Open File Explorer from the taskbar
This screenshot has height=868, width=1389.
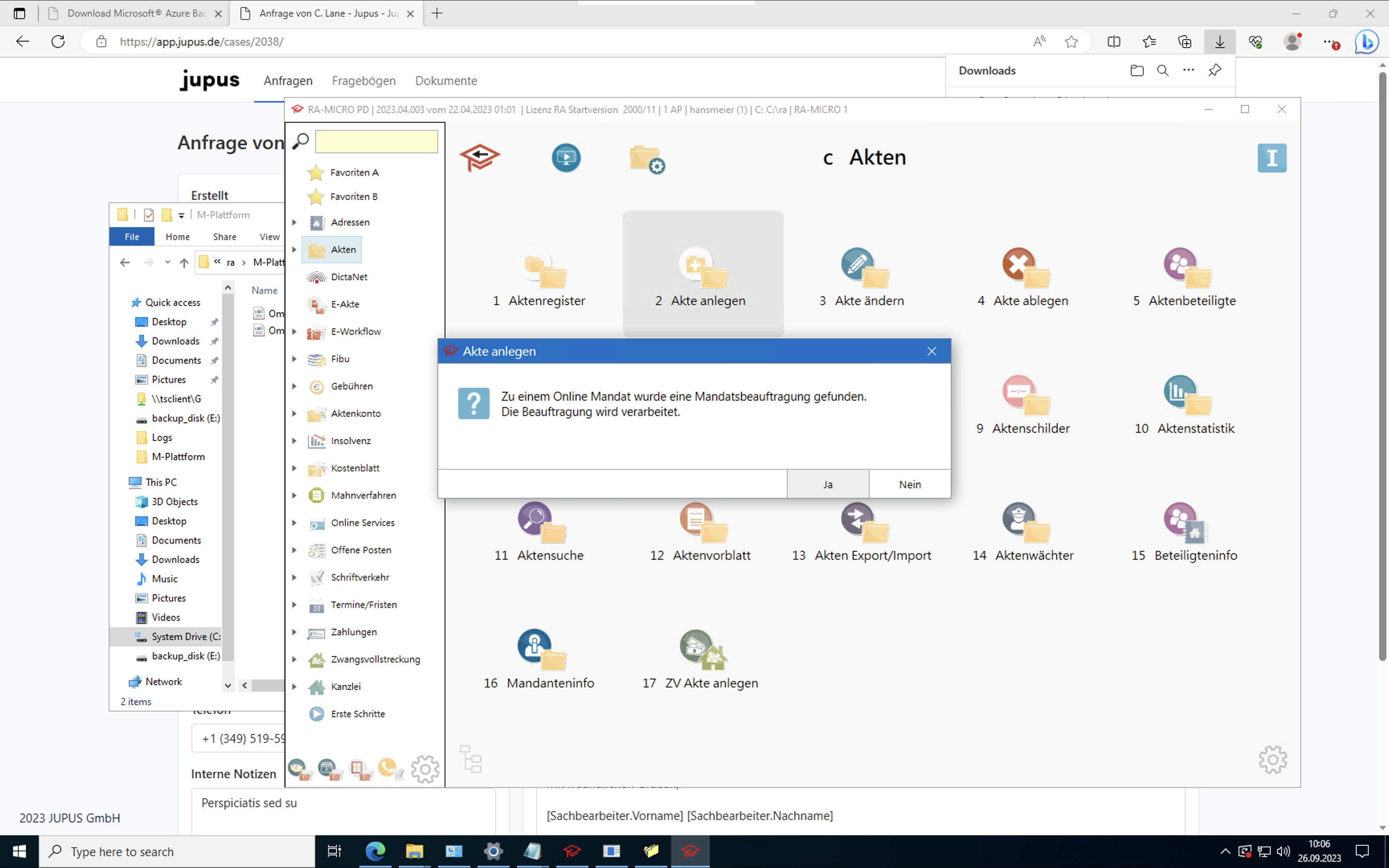pos(414,852)
